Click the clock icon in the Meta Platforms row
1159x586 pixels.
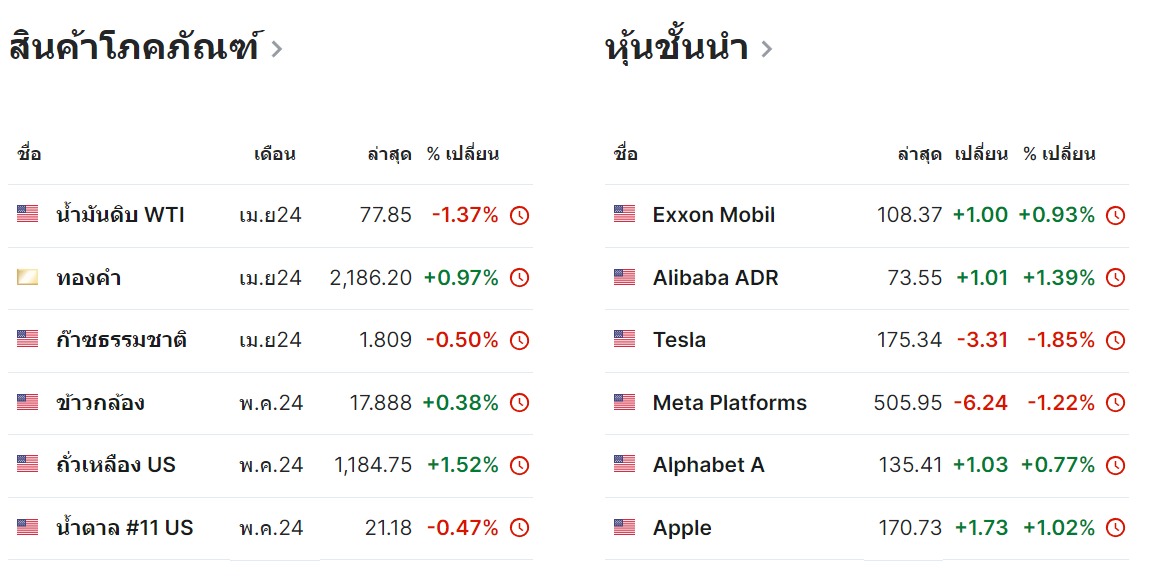tap(1115, 403)
